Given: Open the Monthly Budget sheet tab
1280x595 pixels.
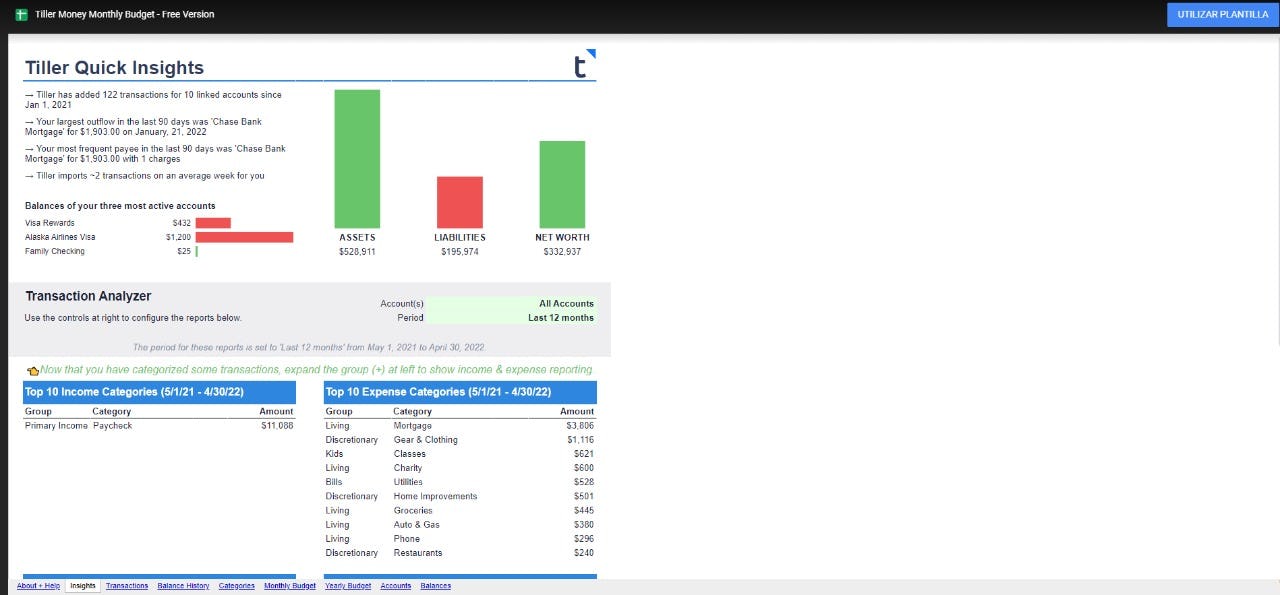Looking at the screenshot, I should (x=290, y=586).
